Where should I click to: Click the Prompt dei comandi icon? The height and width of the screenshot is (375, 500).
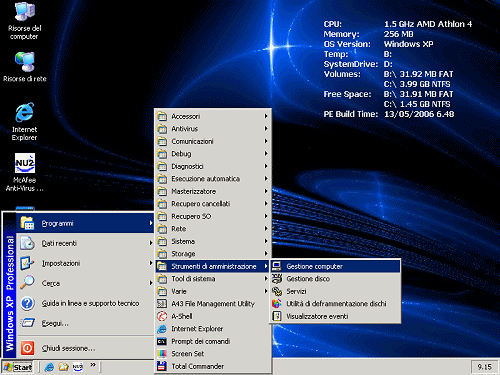coord(162,341)
